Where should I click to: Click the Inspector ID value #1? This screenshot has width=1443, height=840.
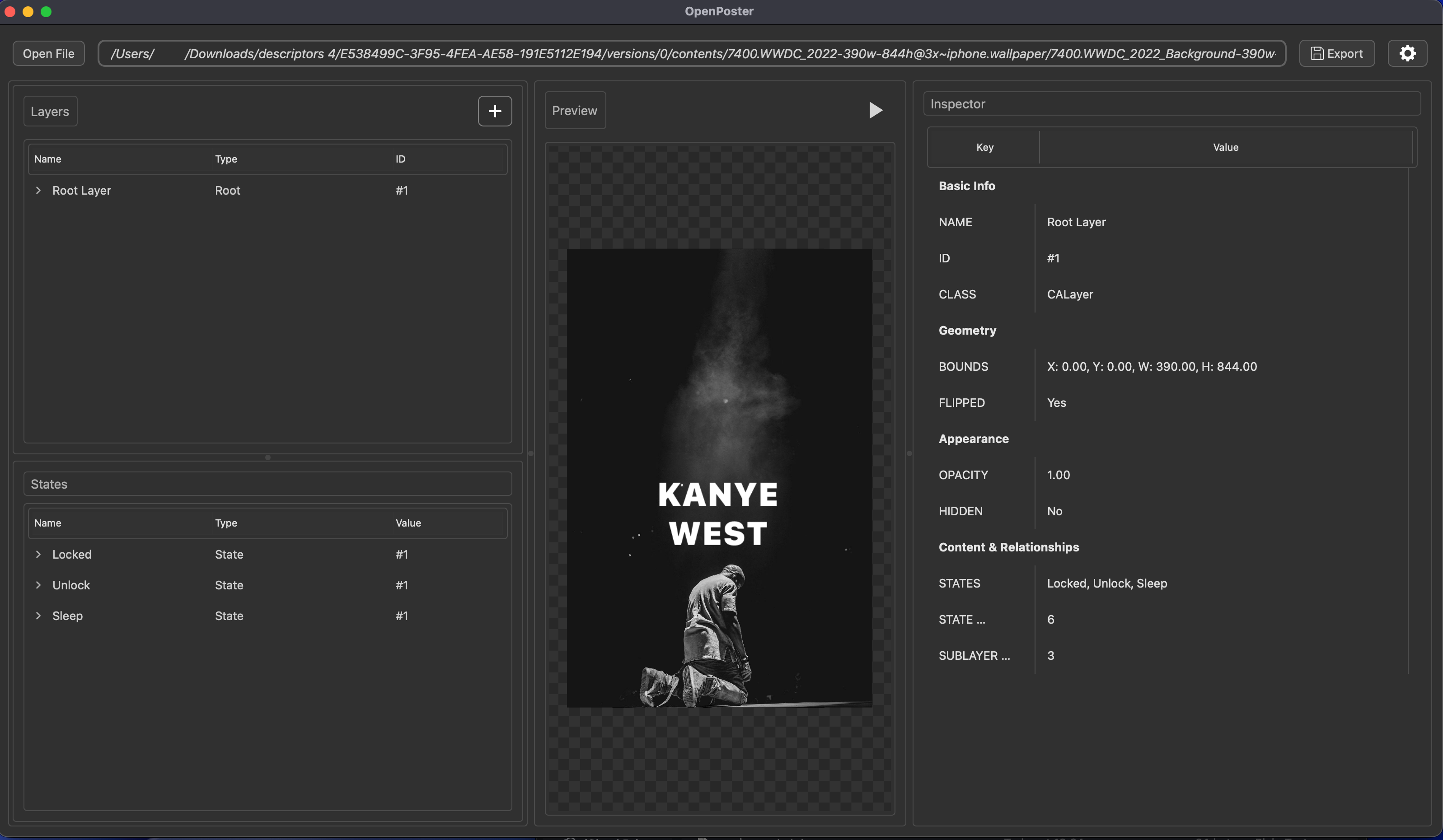[x=1053, y=258]
